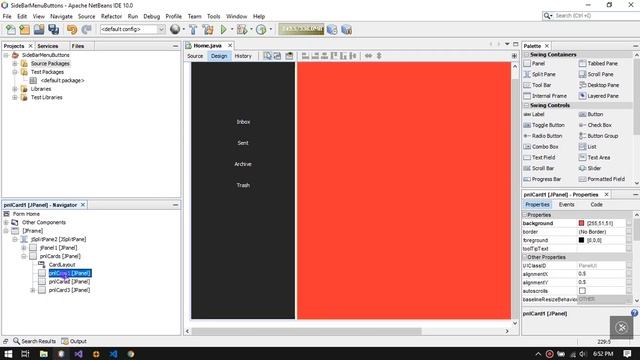Image resolution: width=640 pixels, height=360 pixels.
Task: Click the red background color swatch
Action: 581,223
